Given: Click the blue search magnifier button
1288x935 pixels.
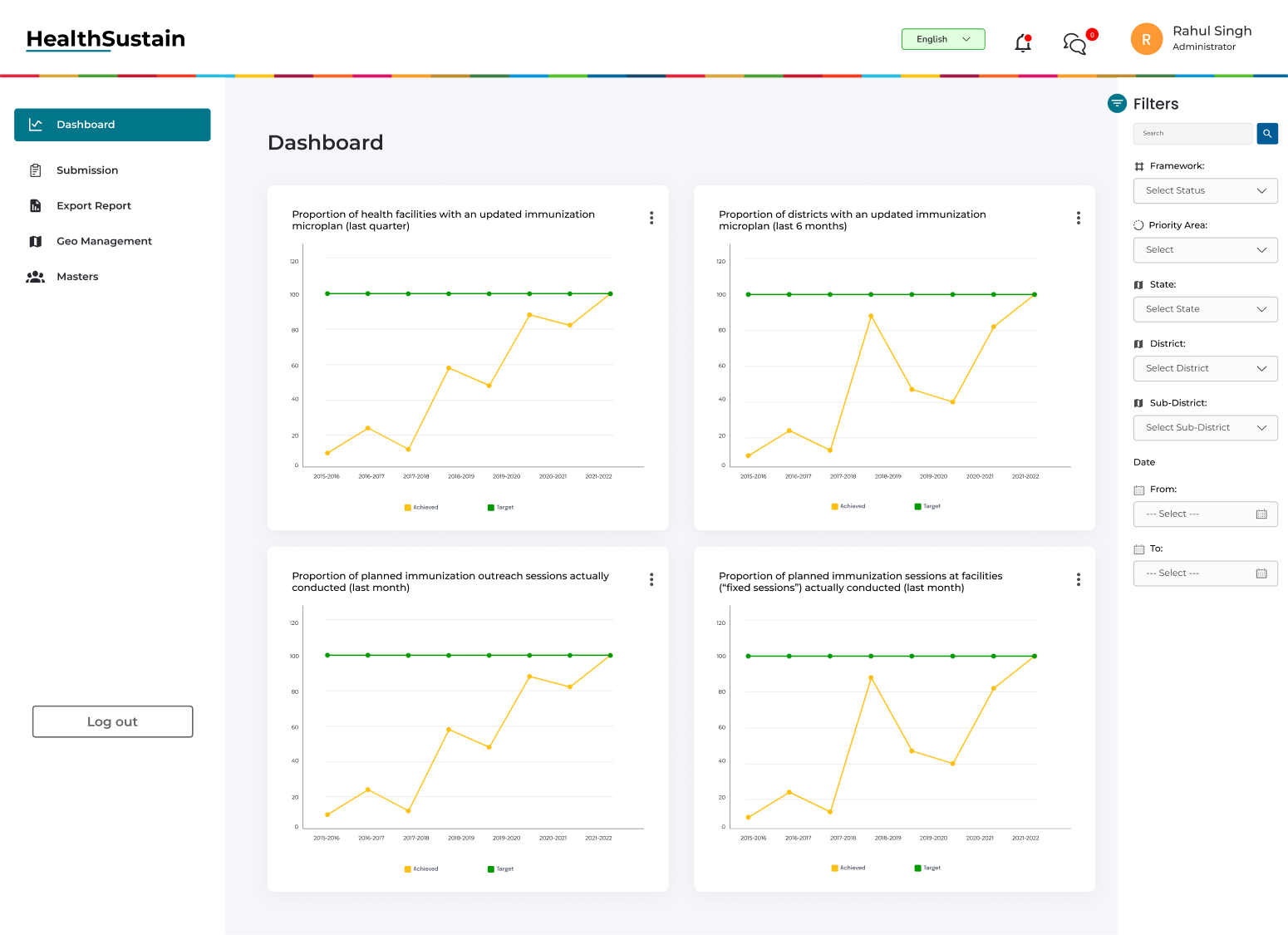Looking at the screenshot, I should [x=1267, y=133].
